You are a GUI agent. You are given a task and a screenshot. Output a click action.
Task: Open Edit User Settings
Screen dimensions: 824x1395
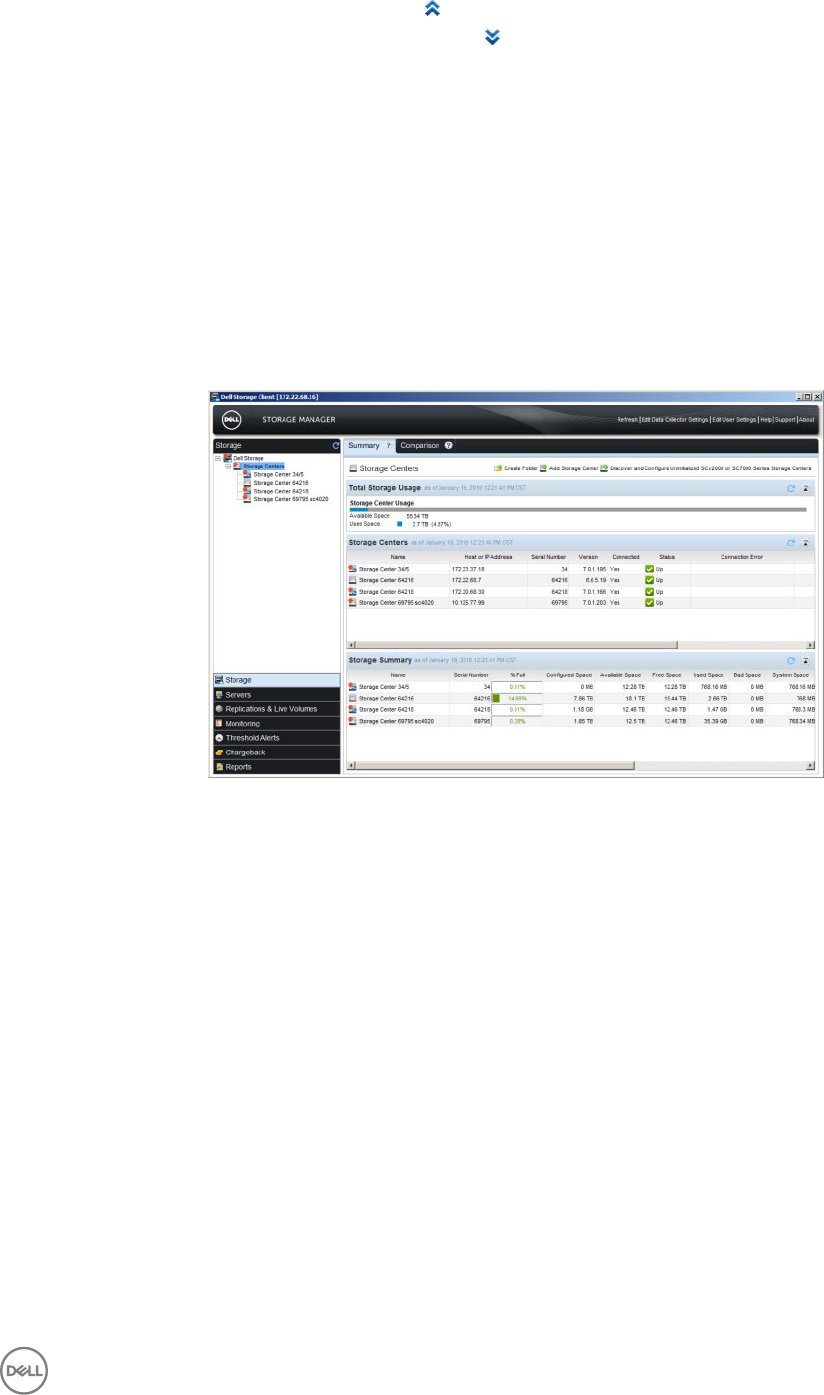(734, 420)
